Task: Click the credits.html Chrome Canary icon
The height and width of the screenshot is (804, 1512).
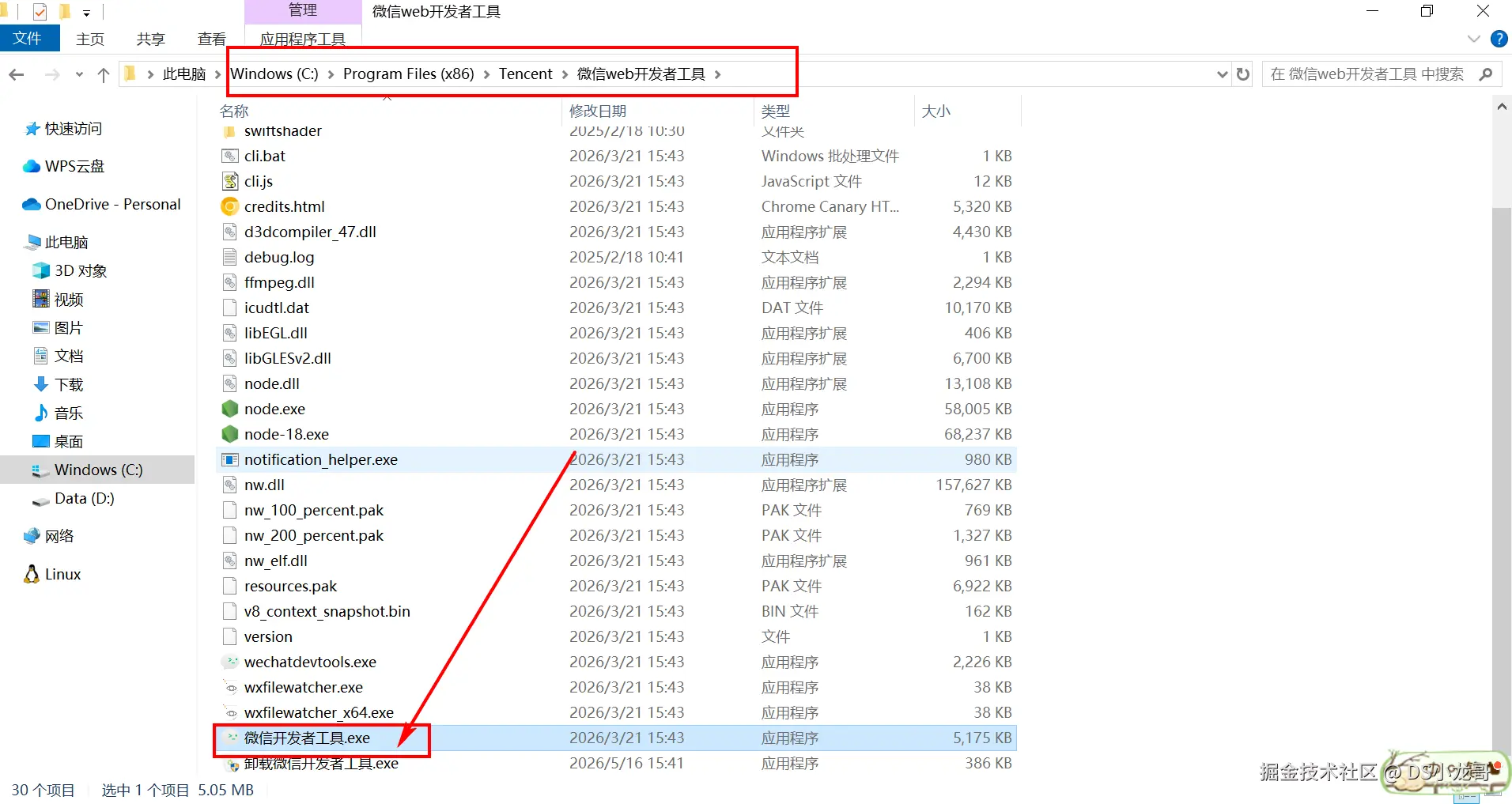Action: (x=230, y=206)
